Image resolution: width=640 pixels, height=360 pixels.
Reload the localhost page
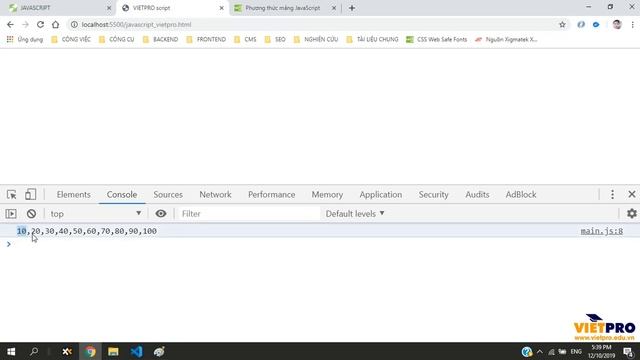(40, 24)
